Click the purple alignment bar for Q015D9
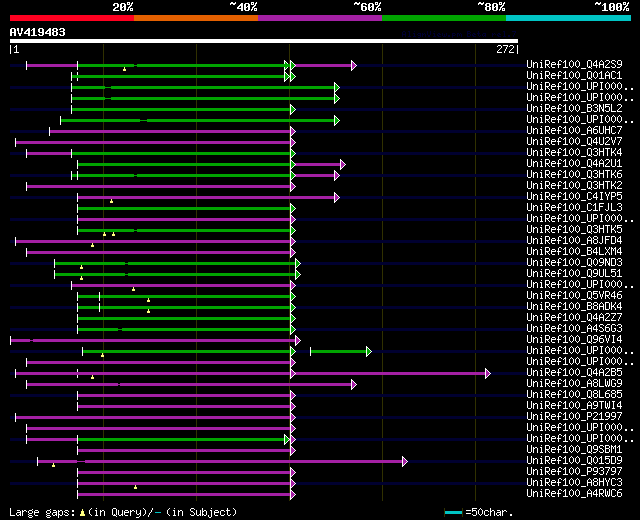640x520 pixels. [x=220, y=462]
